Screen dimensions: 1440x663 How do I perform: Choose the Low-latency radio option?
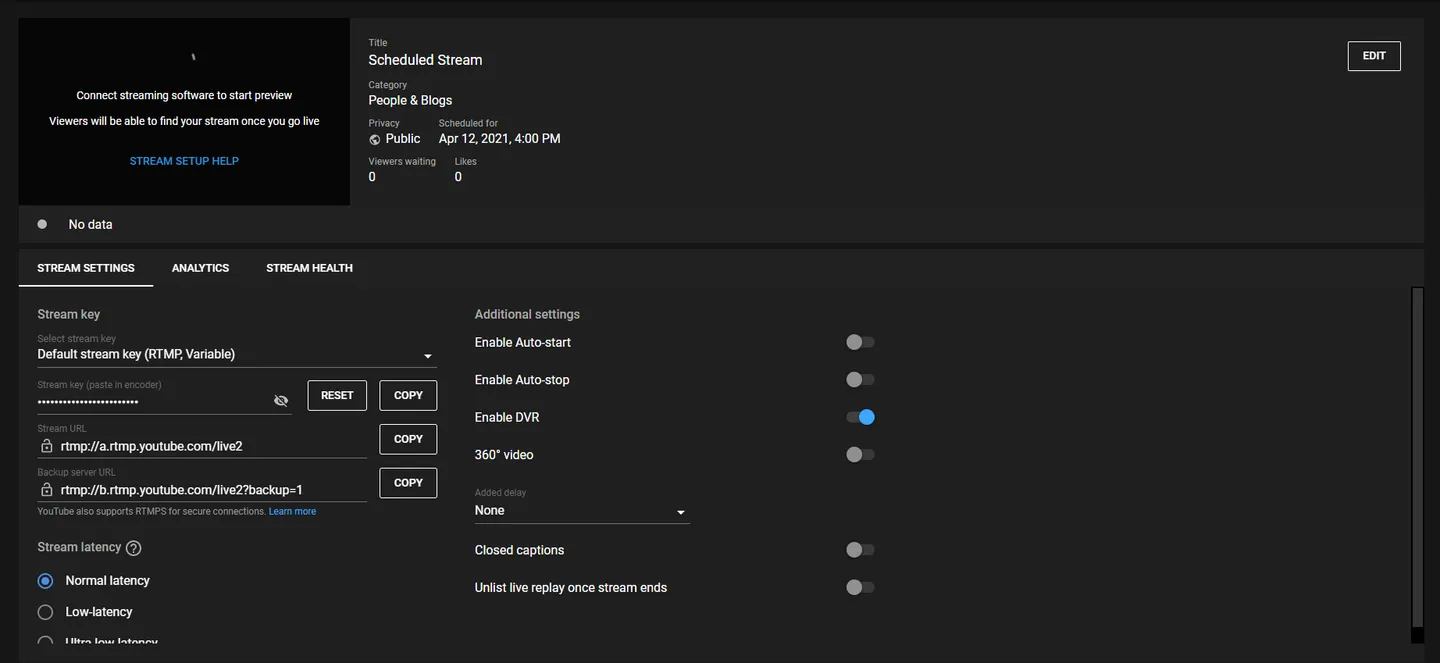[45, 612]
